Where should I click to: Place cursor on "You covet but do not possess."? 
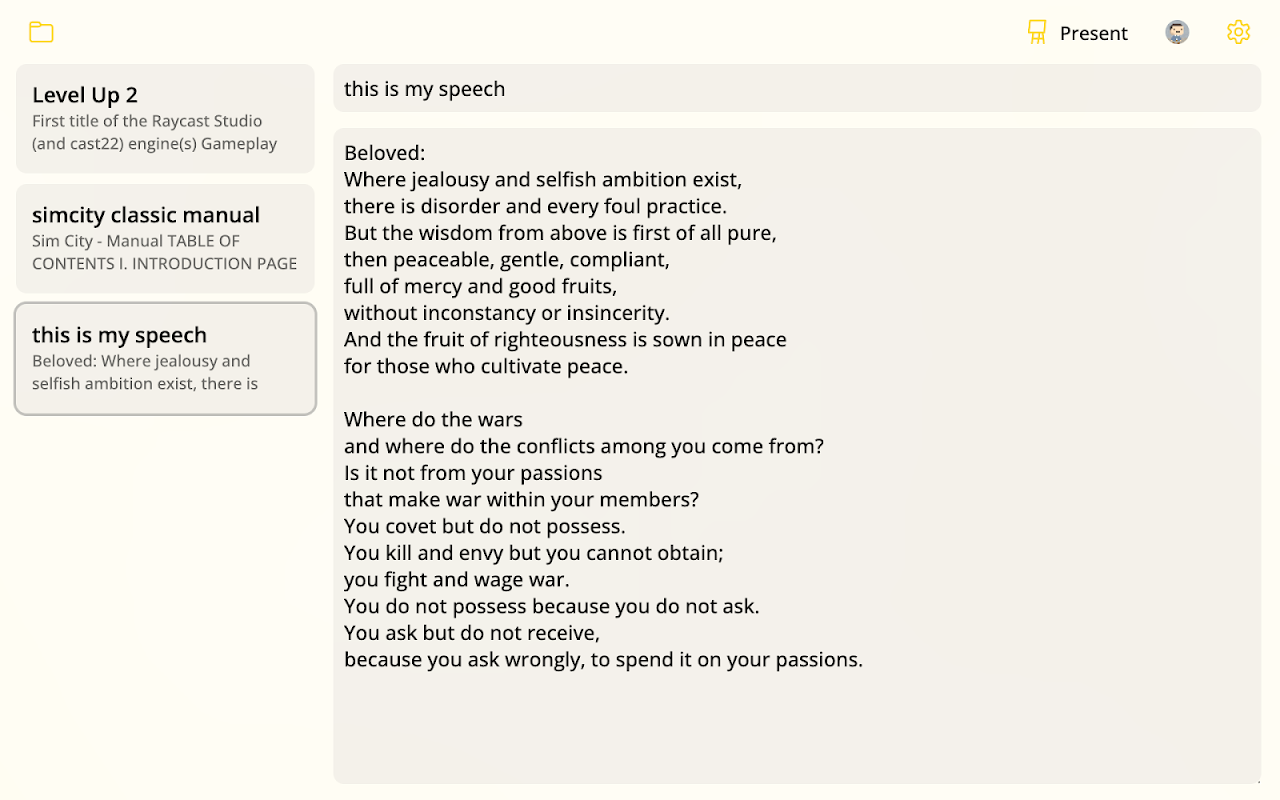click(484, 526)
